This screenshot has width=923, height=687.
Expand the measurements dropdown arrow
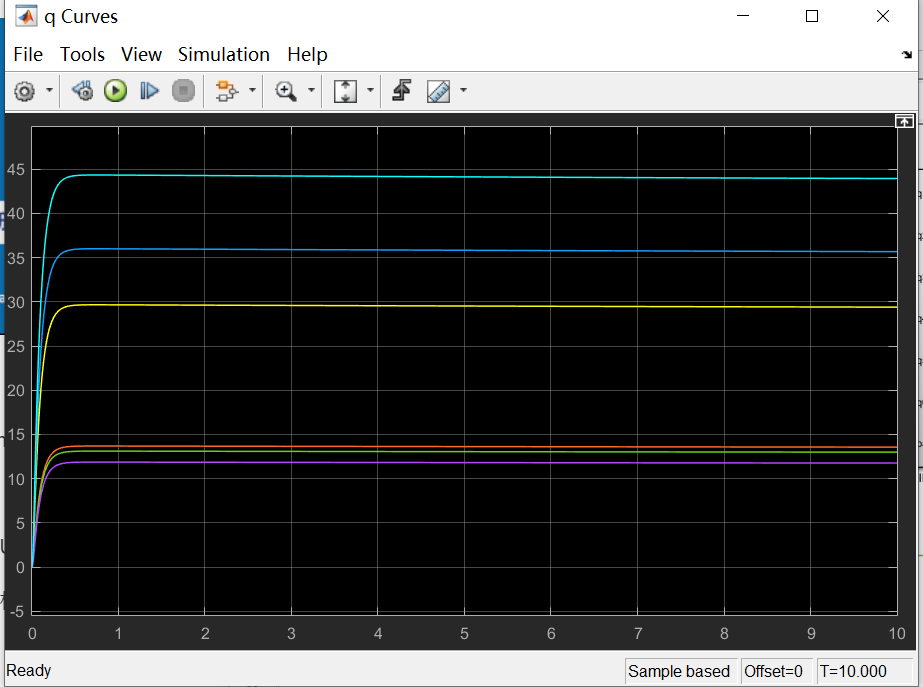[463, 91]
